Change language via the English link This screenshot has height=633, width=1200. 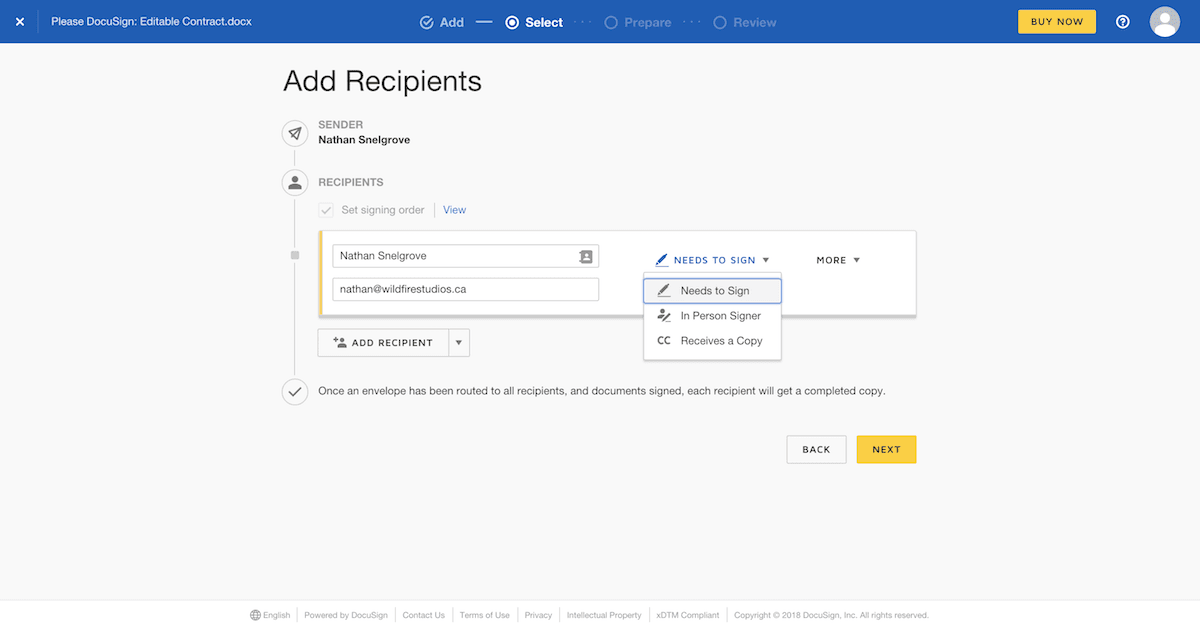[x=277, y=615]
